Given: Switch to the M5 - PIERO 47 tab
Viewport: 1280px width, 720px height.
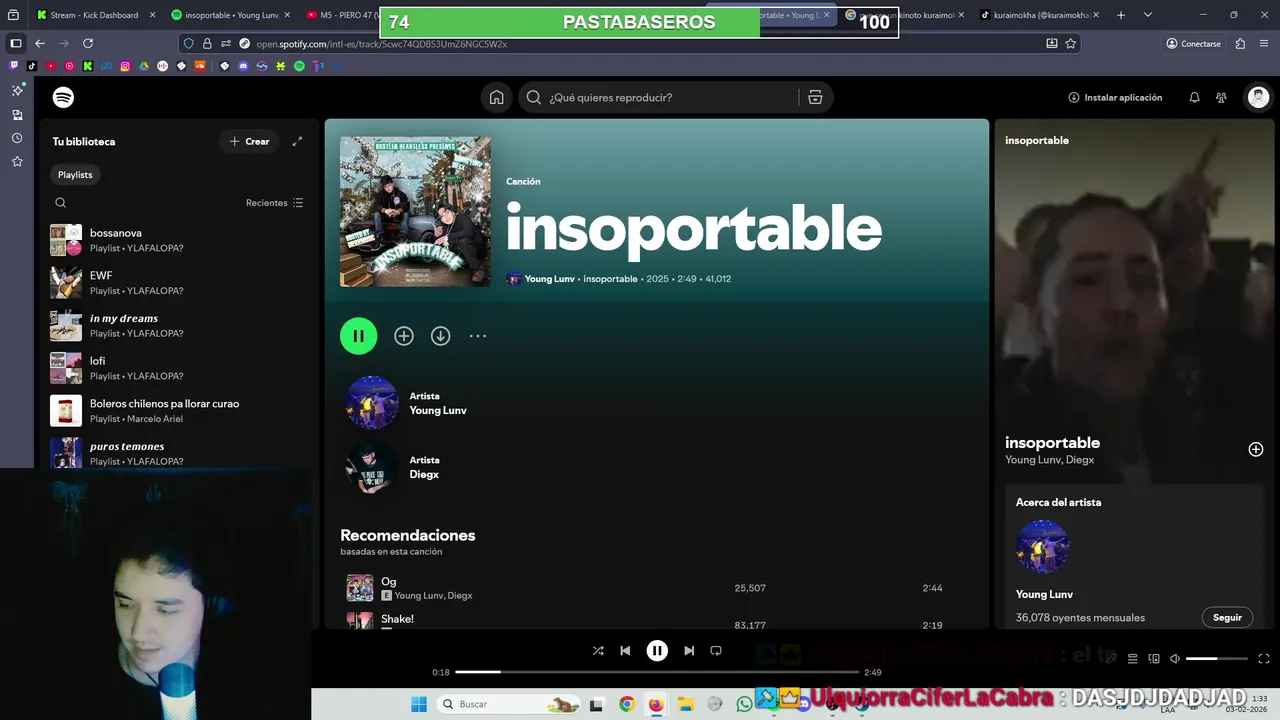Looking at the screenshot, I should (340, 15).
